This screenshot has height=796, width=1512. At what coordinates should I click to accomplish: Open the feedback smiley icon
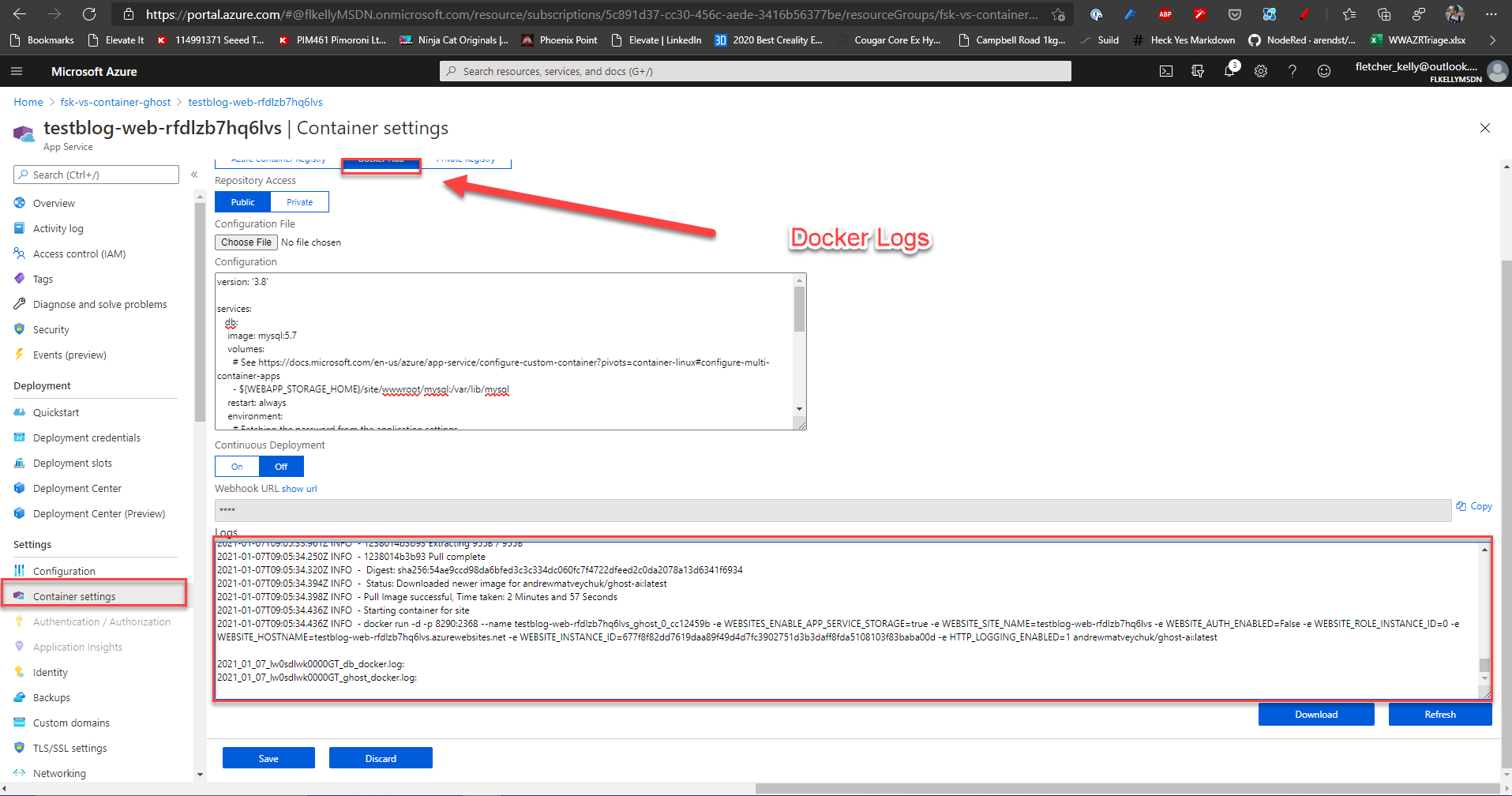[1324, 71]
